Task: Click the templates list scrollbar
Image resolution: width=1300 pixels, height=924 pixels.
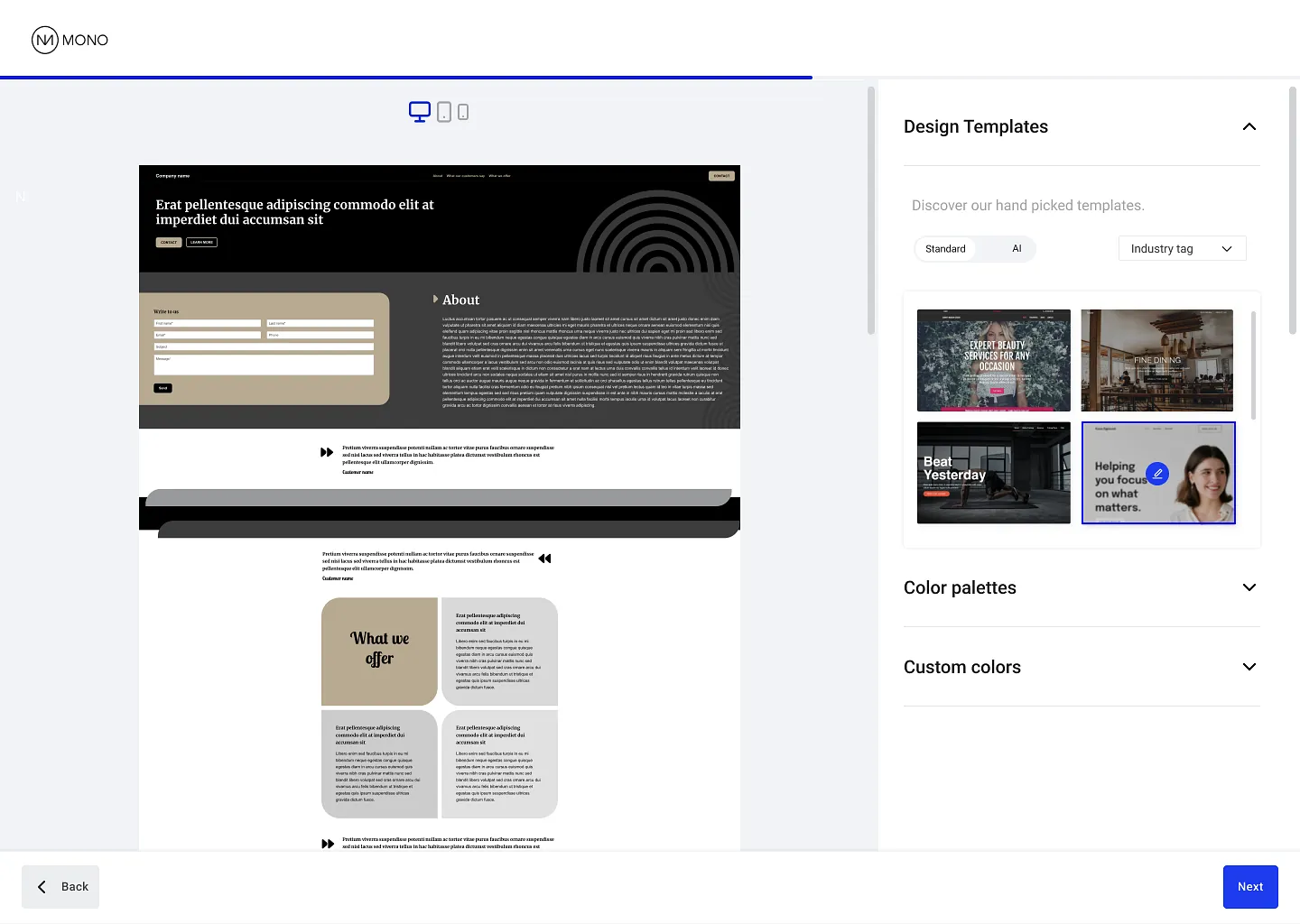Action: coord(1253,365)
